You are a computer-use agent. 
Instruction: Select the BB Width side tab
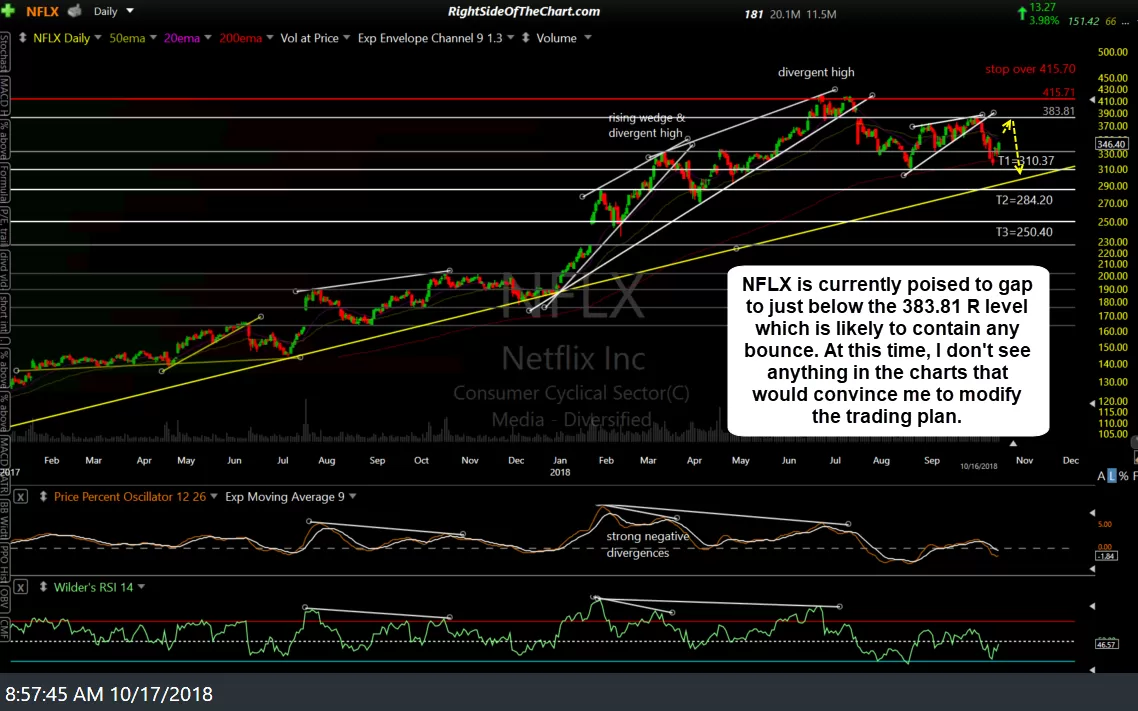pyautogui.click(x=4, y=519)
